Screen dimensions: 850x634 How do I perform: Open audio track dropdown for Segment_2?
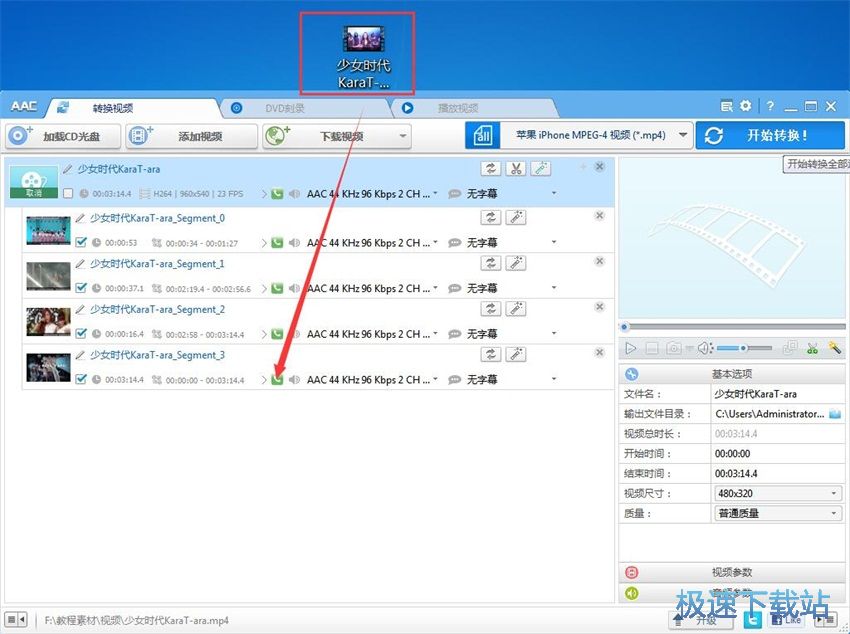tap(435, 333)
